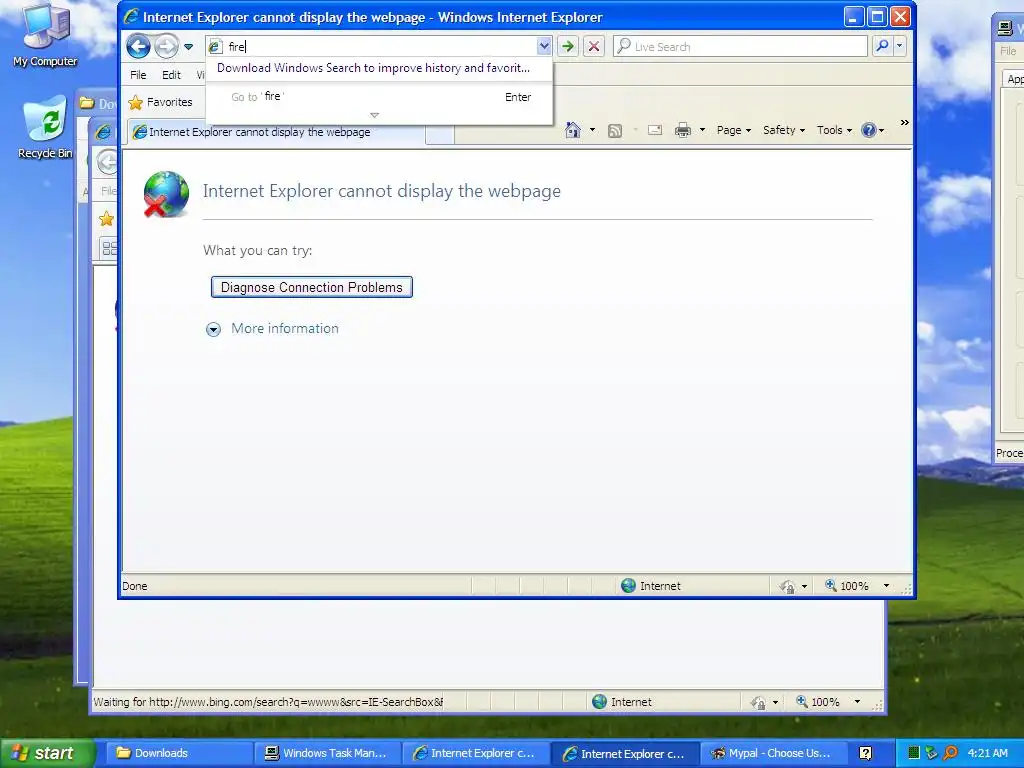1024x768 pixels.
Task: Expand the autocomplete list's down chevron
Action: (x=374, y=115)
